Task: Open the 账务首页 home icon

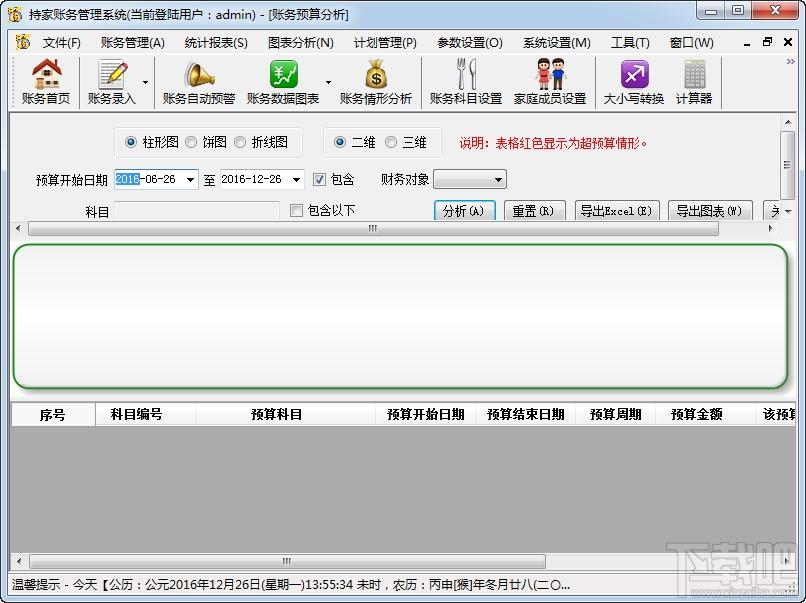Action: [x=46, y=82]
